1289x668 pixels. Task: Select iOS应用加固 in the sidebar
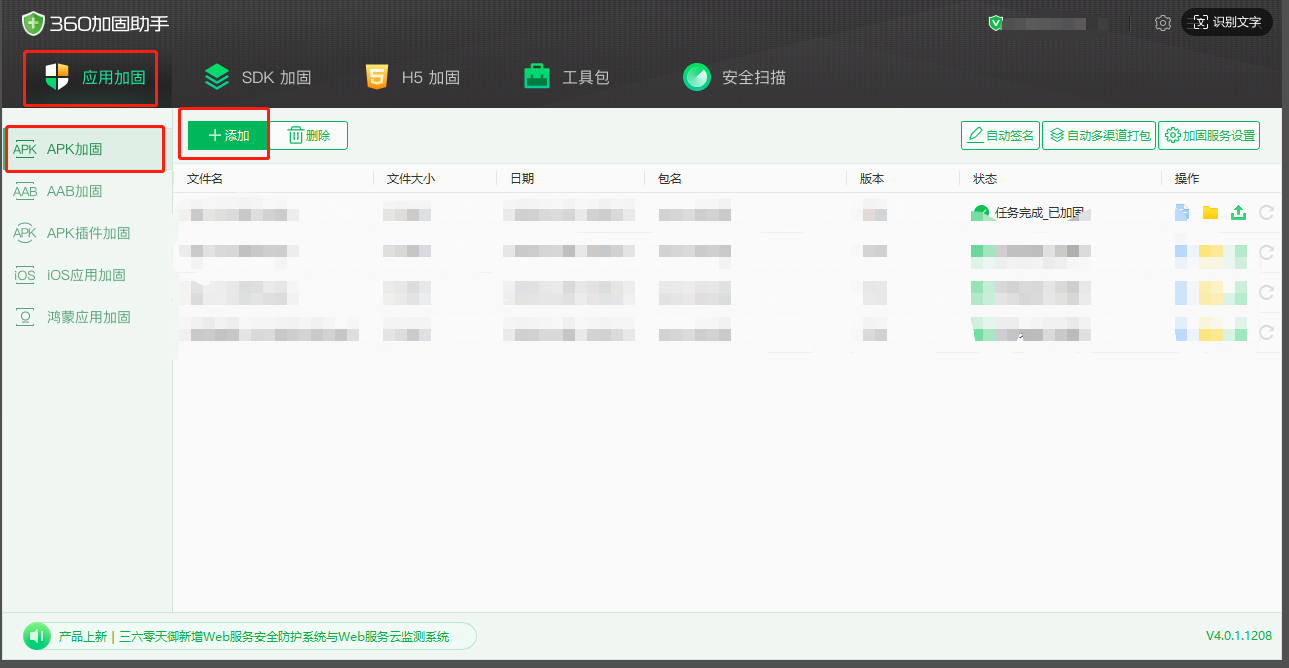coord(86,275)
